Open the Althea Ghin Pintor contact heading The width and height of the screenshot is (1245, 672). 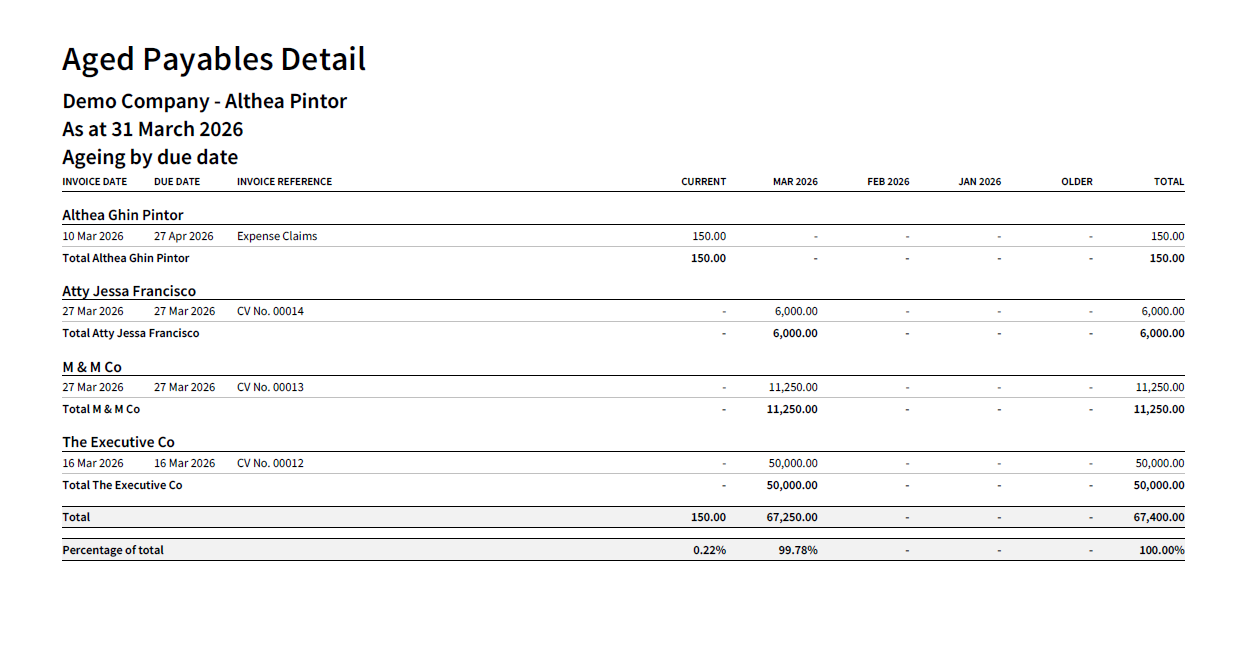[x=123, y=215]
